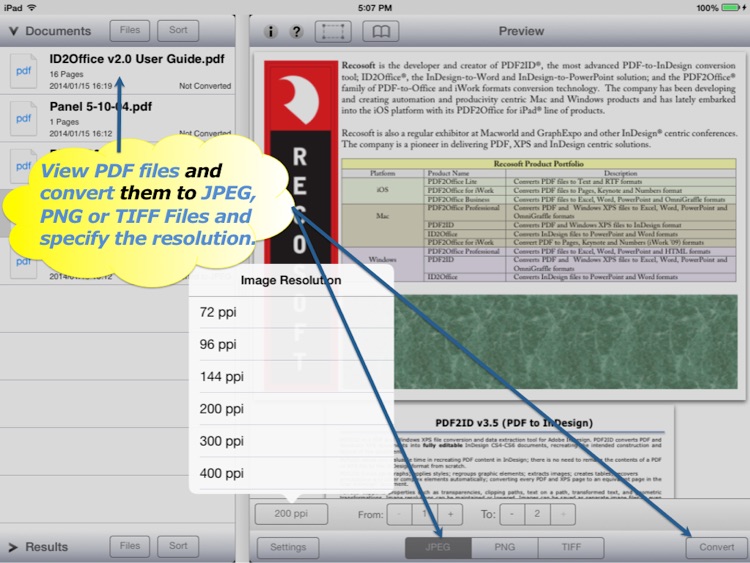750x563 pixels.
Task: Click the pdf icon of Panel 5-10-04.pdf
Action: (23, 118)
